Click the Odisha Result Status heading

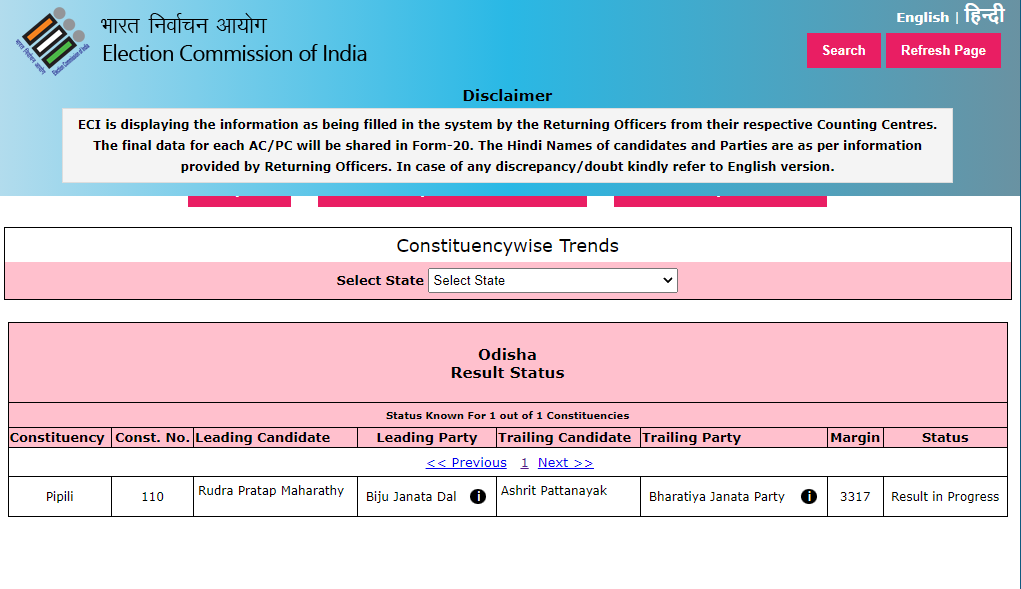(507, 364)
